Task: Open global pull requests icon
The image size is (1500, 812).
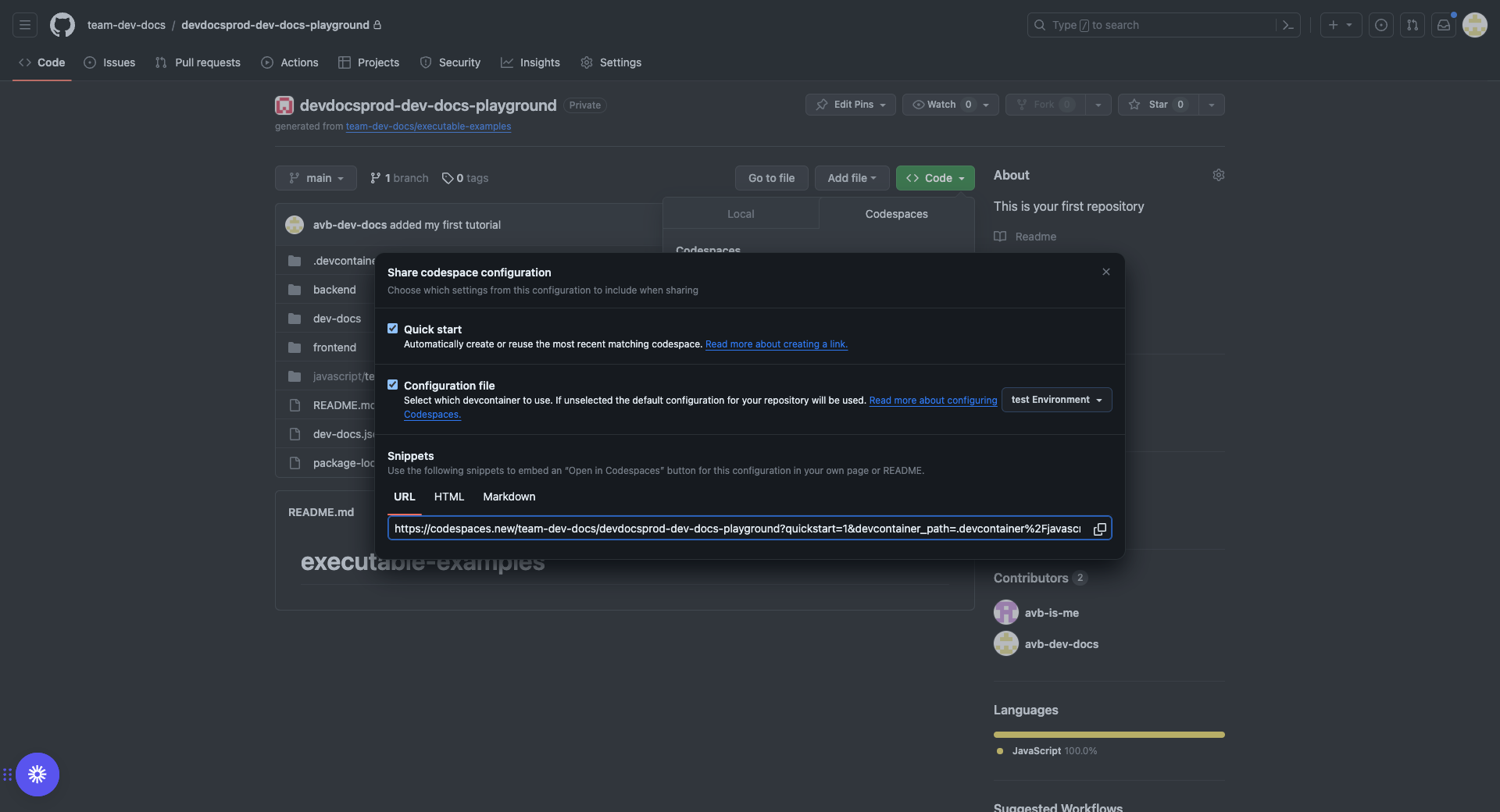Action: (x=1412, y=25)
